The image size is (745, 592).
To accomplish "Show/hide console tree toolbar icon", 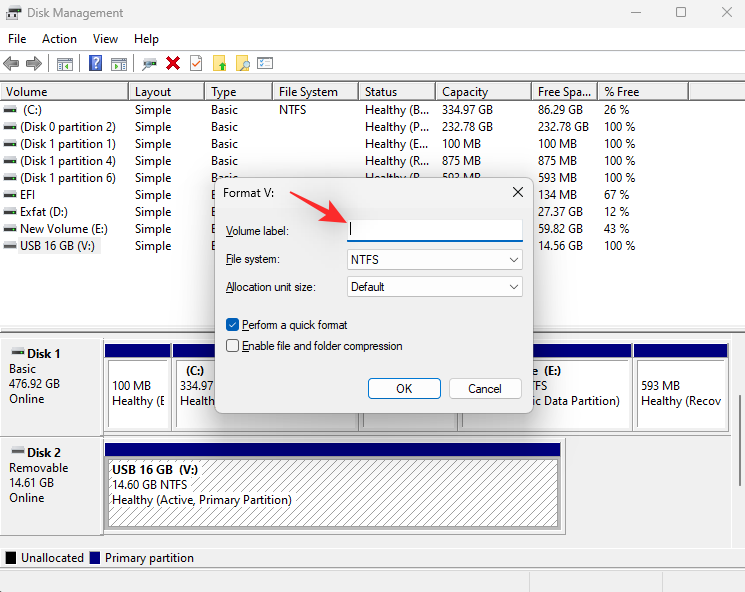I will coord(65,64).
